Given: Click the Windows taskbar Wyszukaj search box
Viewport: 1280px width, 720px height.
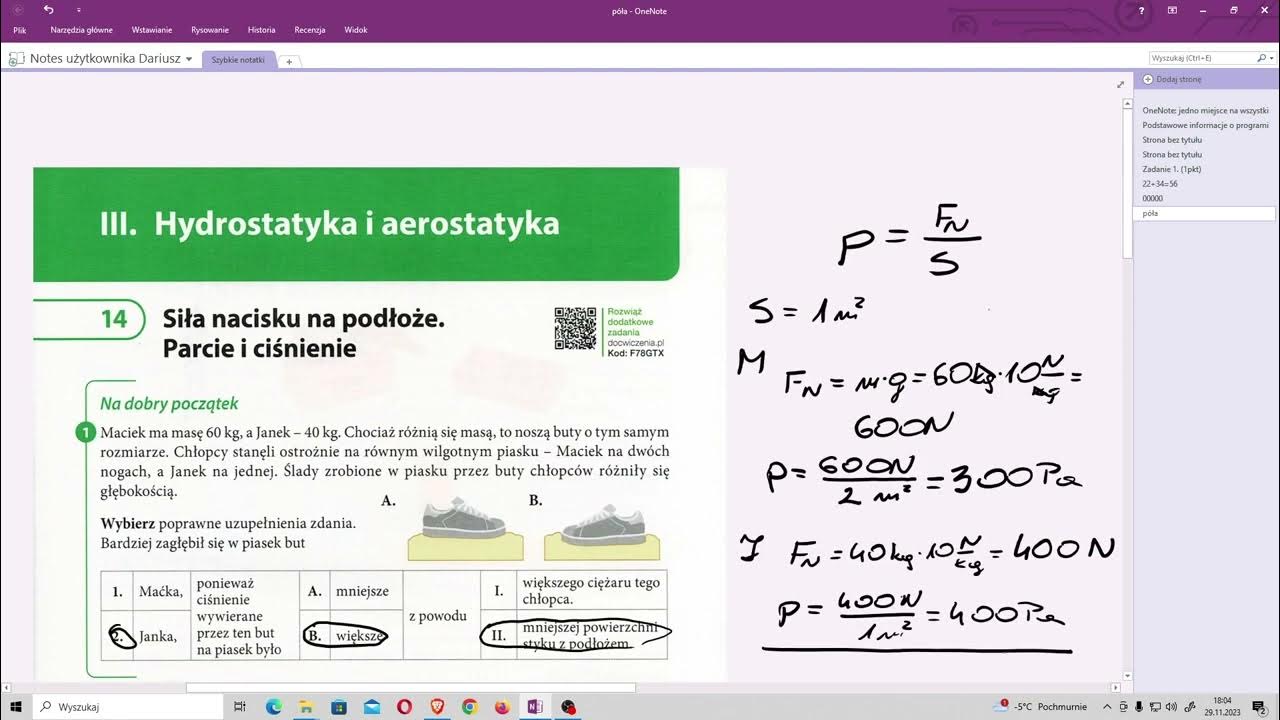Looking at the screenshot, I should 127,707.
